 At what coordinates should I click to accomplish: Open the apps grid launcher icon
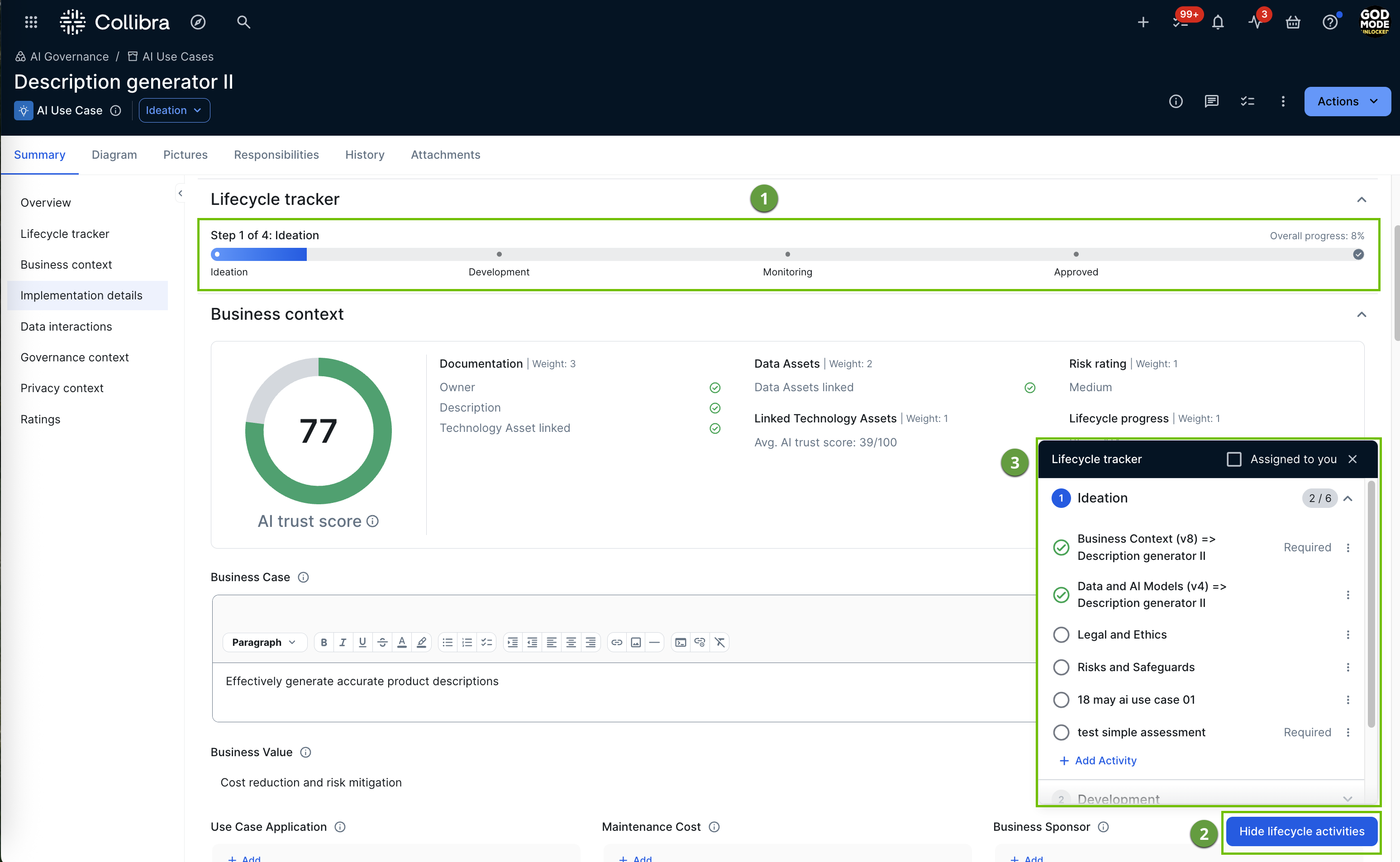click(31, 22)
